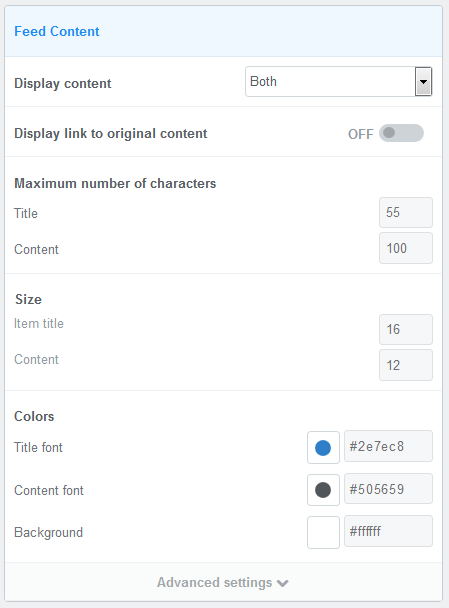Edit the Background hex value #ffffff

click(x=389, y=531)
